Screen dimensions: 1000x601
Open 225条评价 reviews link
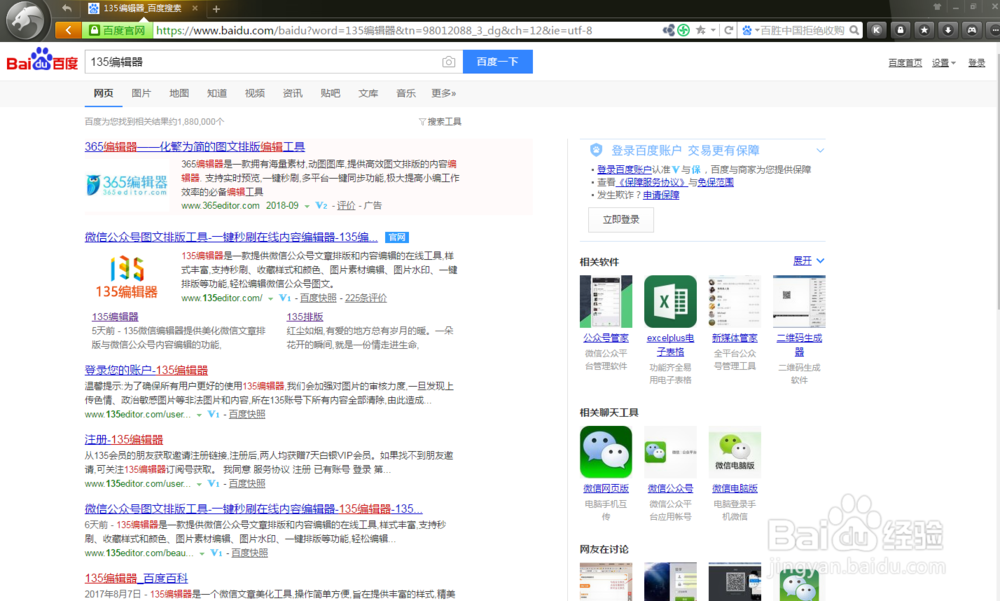365,298
